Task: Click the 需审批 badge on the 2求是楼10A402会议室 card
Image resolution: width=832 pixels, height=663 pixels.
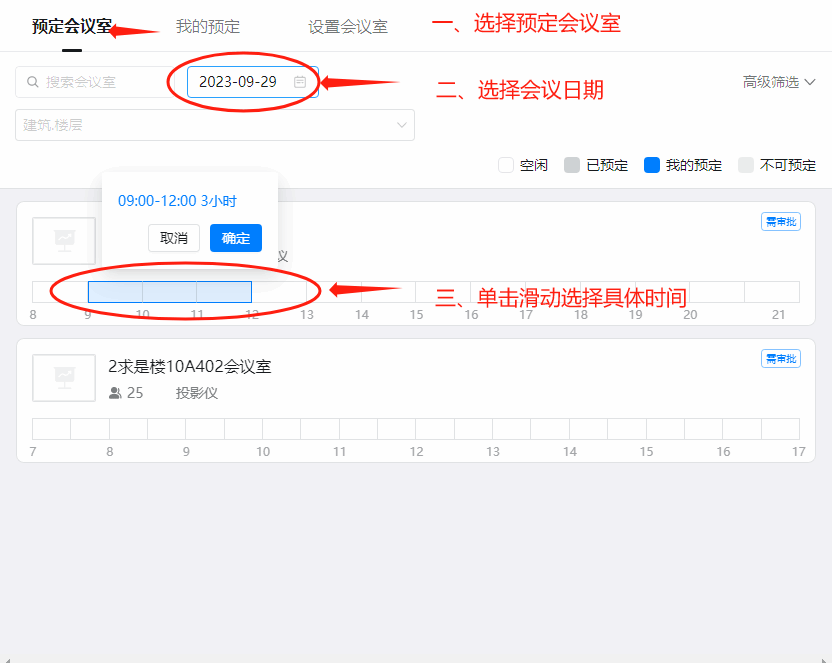Action: (780, 358)
